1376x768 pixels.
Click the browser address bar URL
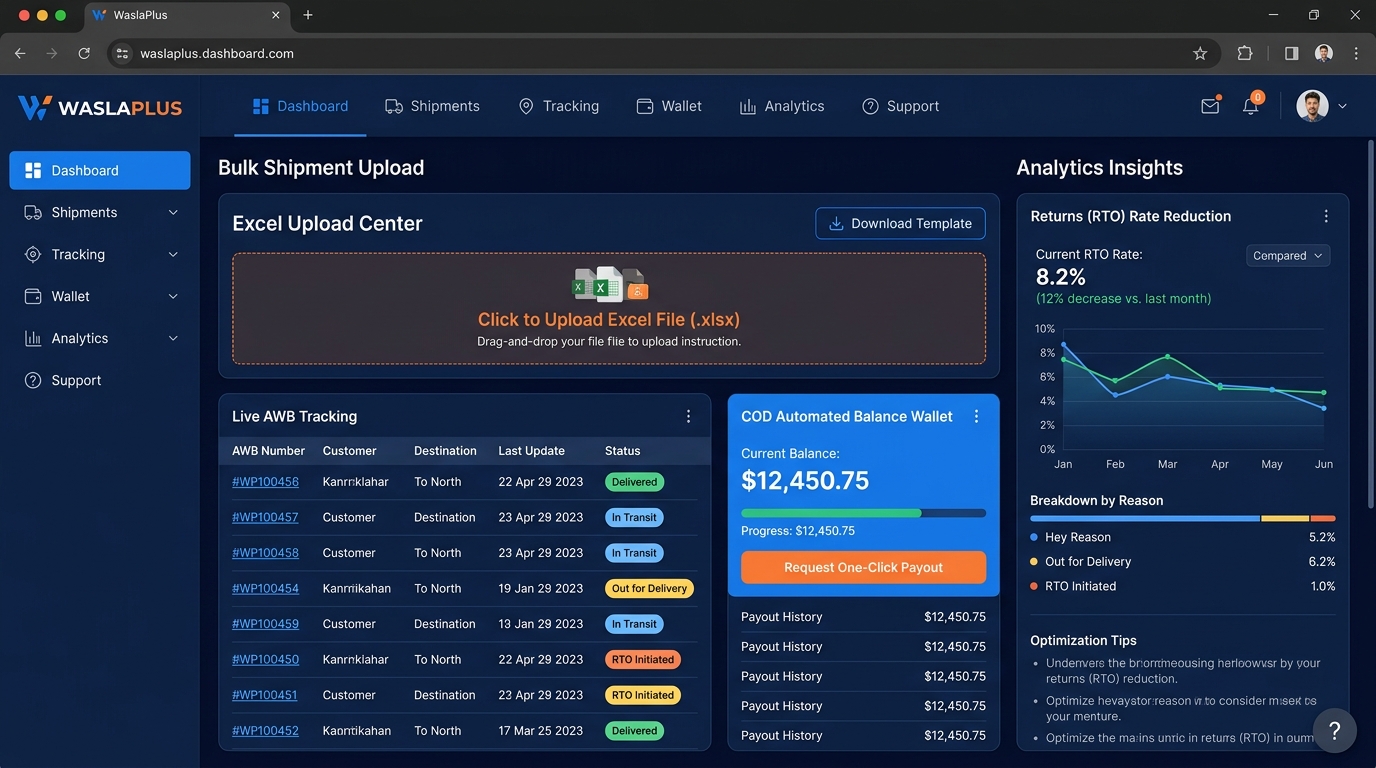click(217, 54)
